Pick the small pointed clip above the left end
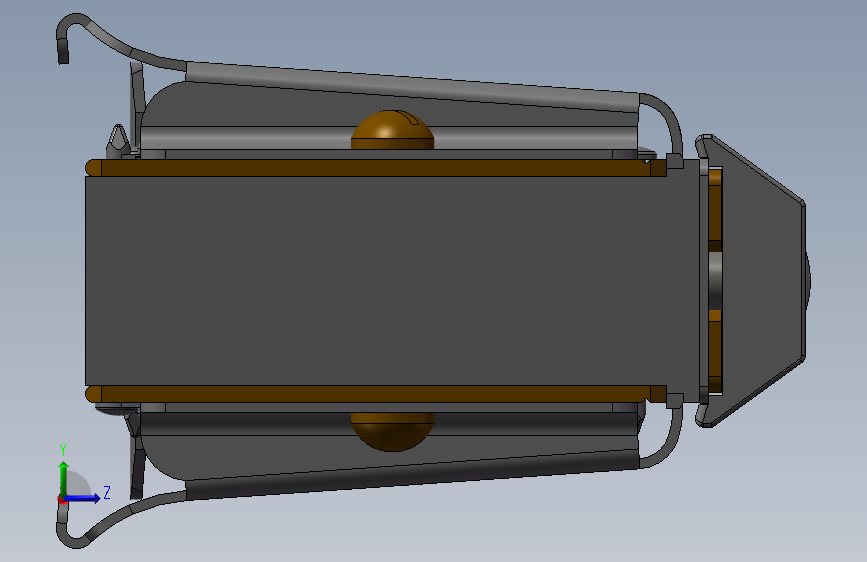 (118, 142)
